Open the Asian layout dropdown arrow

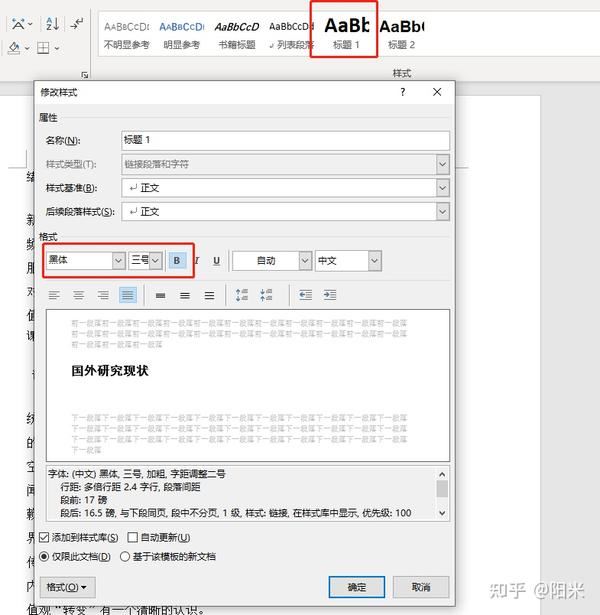click(30, 24)
